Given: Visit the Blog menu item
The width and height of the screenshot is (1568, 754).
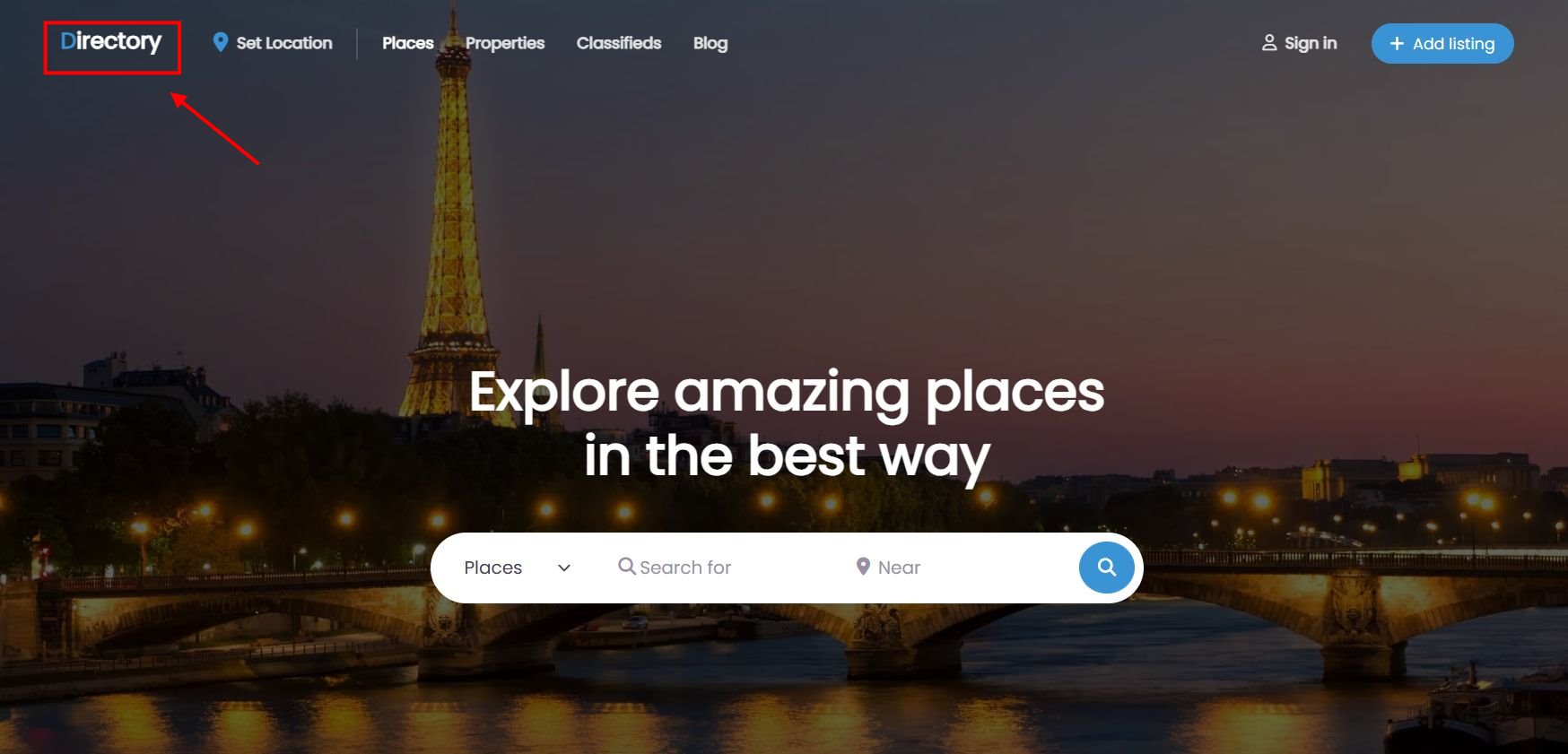Looking at the screenshot, I should click(x=710, y=43).
